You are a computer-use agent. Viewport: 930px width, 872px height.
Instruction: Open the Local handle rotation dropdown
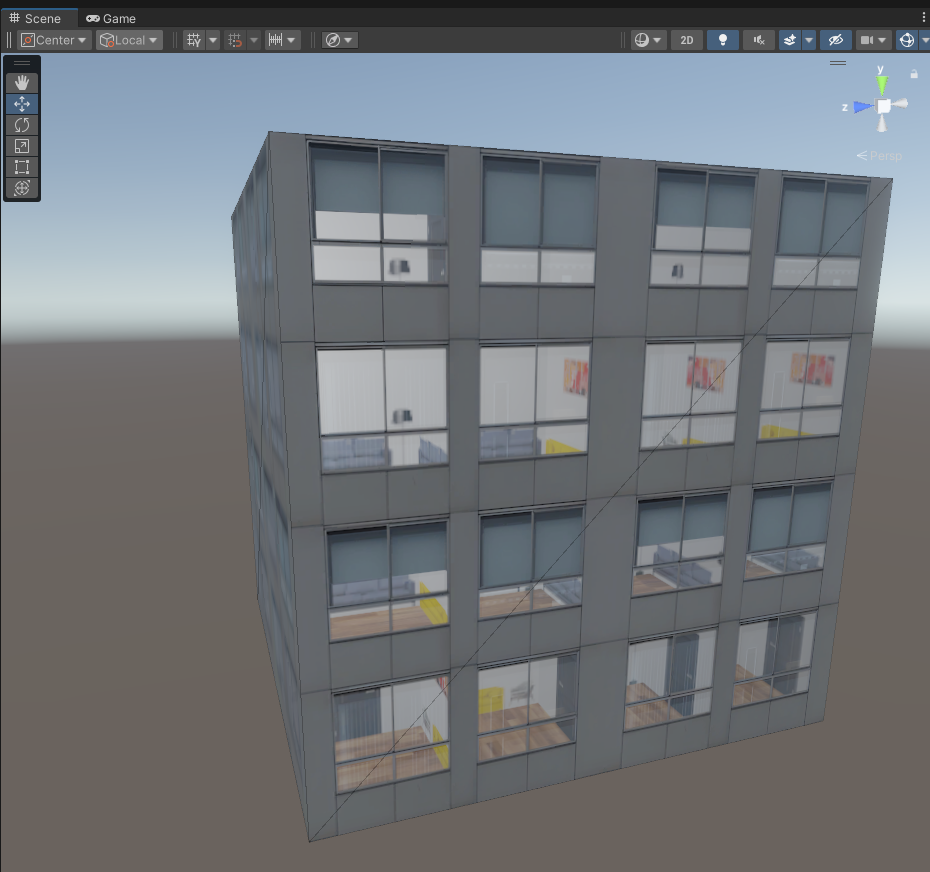129,40
